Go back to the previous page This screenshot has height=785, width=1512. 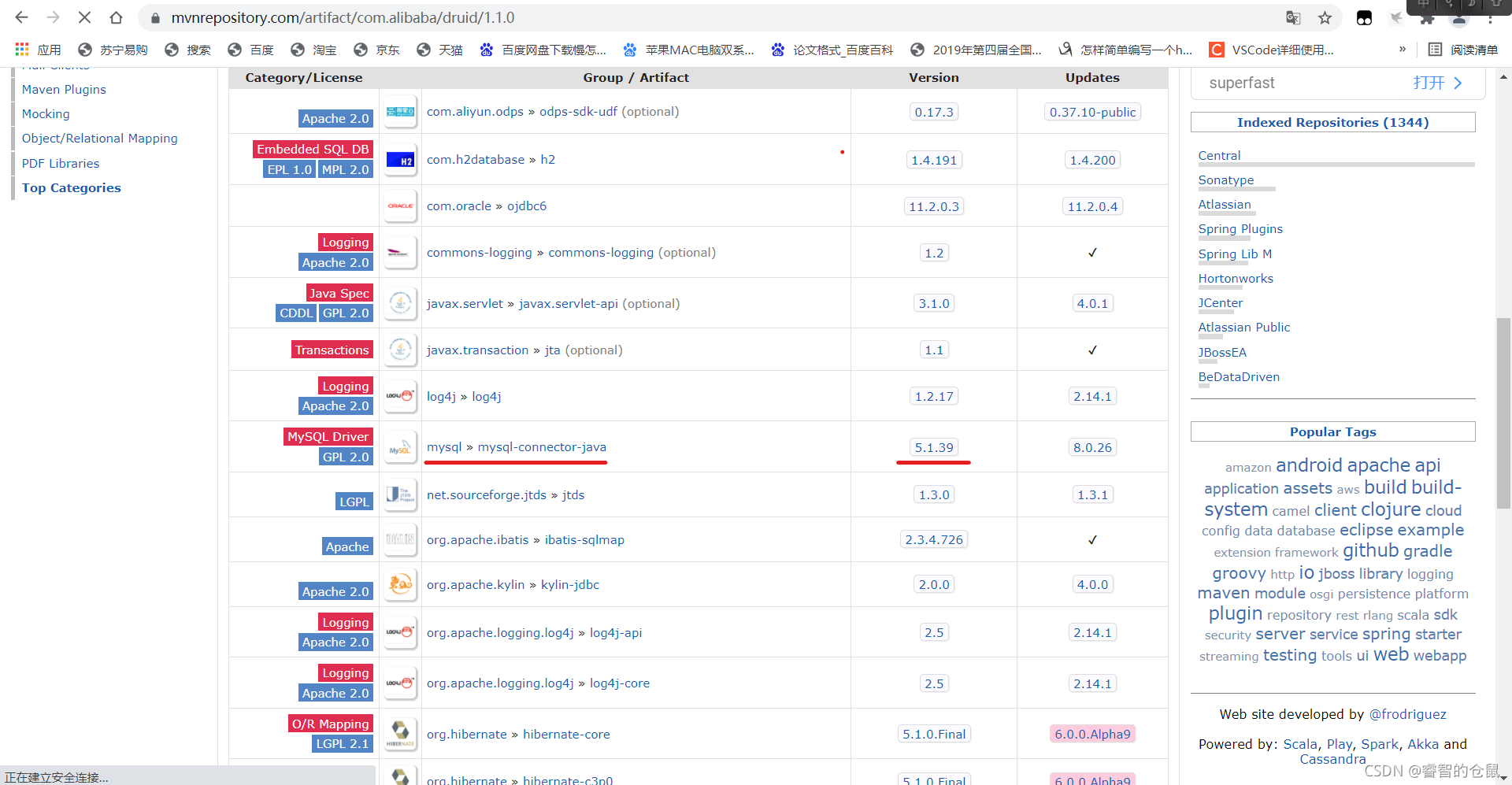pos(21,17)
